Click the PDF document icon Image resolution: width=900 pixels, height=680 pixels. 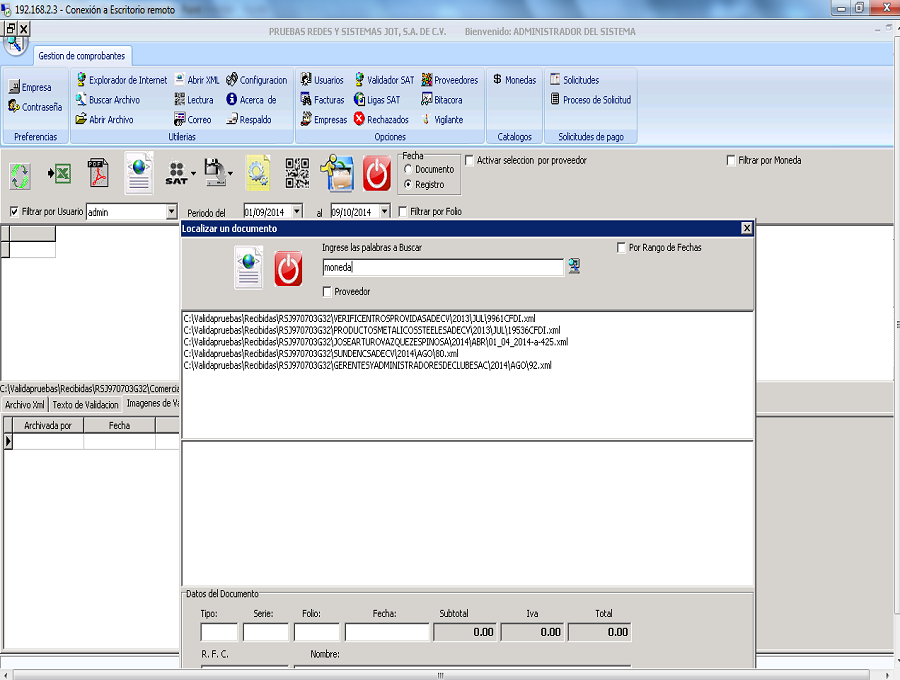[98, 173]
